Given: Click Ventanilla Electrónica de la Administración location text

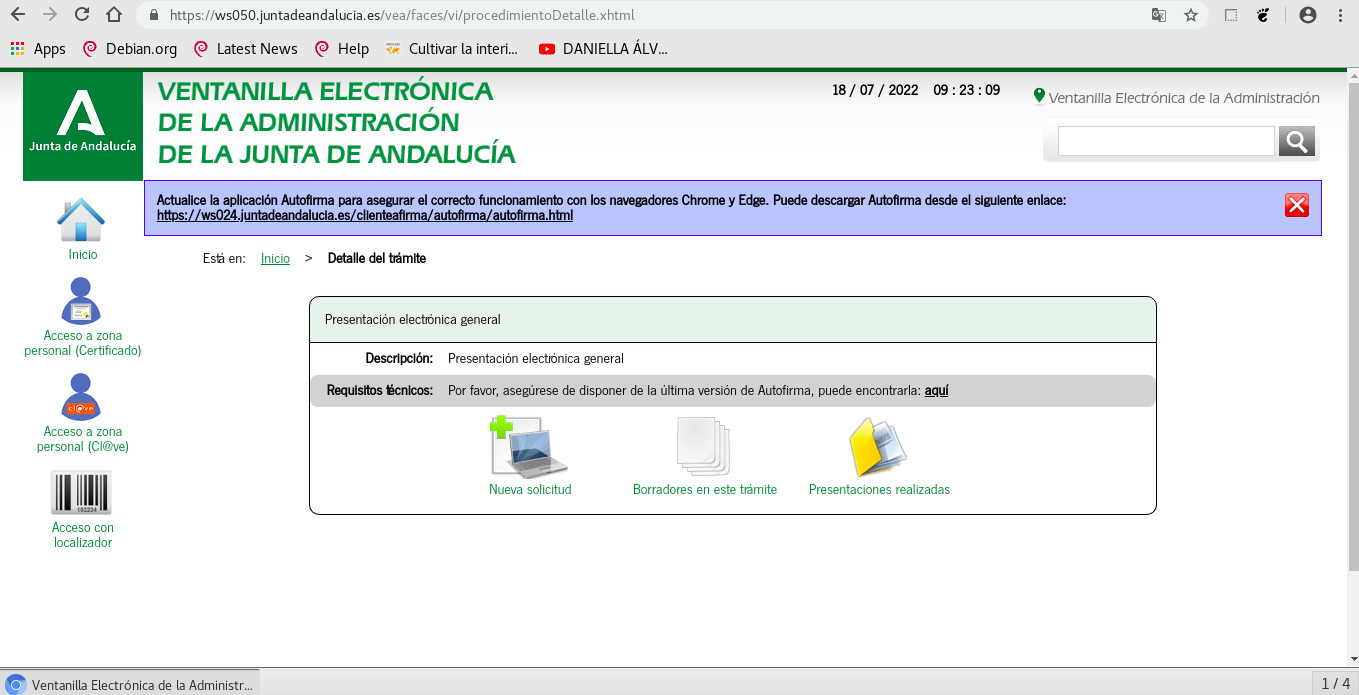Looking at the screenshot, I should (x=1184, y=98).
